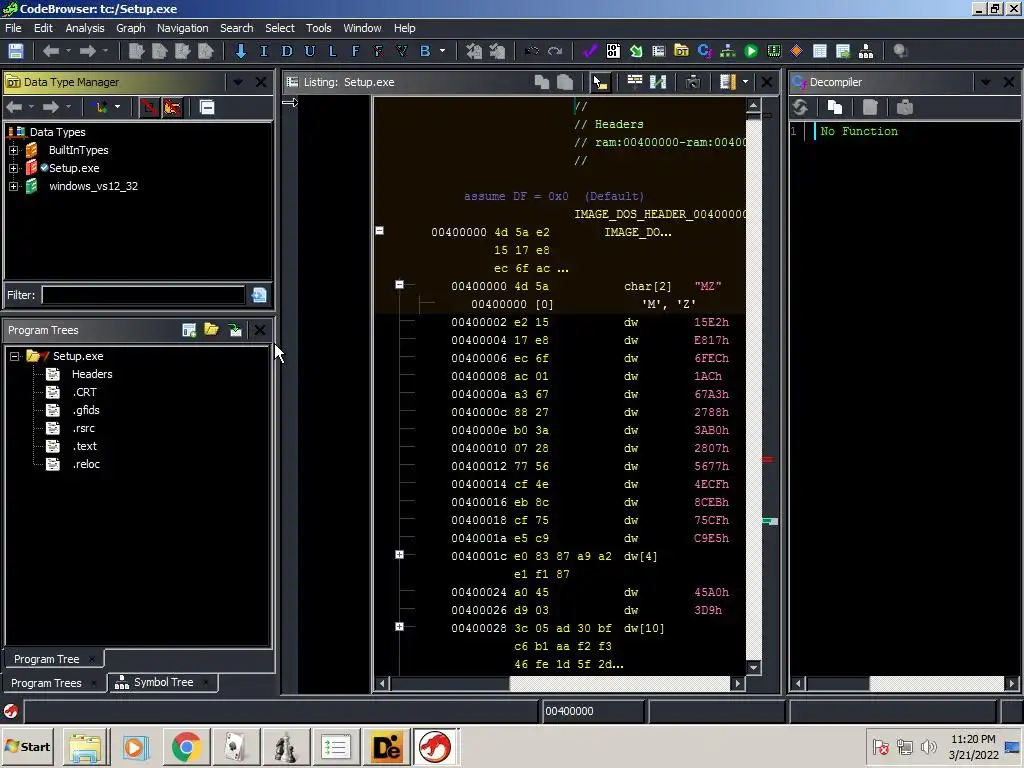Collapse all data types tree
The image size is (1024, 768).
pos(207,107)
